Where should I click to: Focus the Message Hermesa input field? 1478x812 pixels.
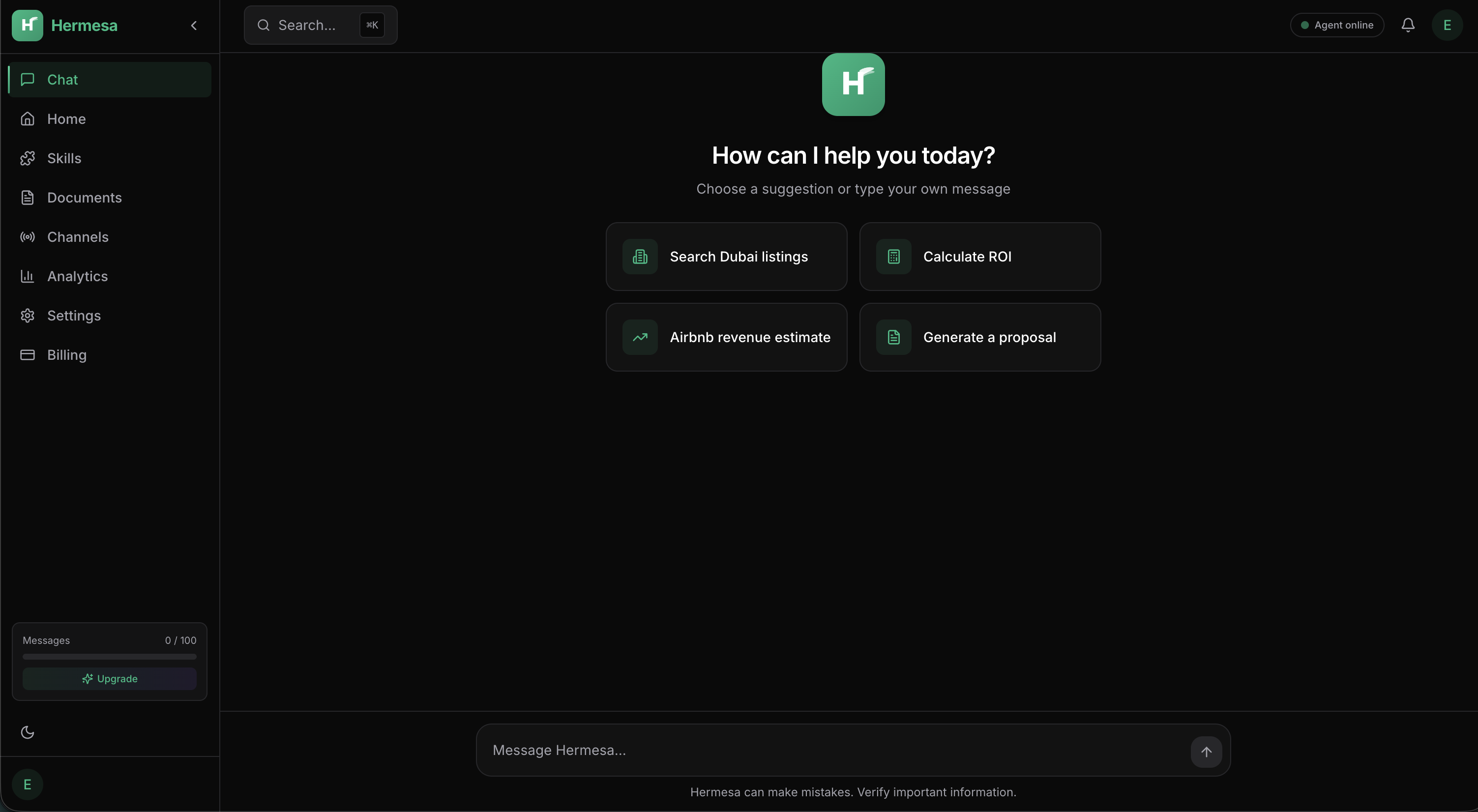(832, 750)
